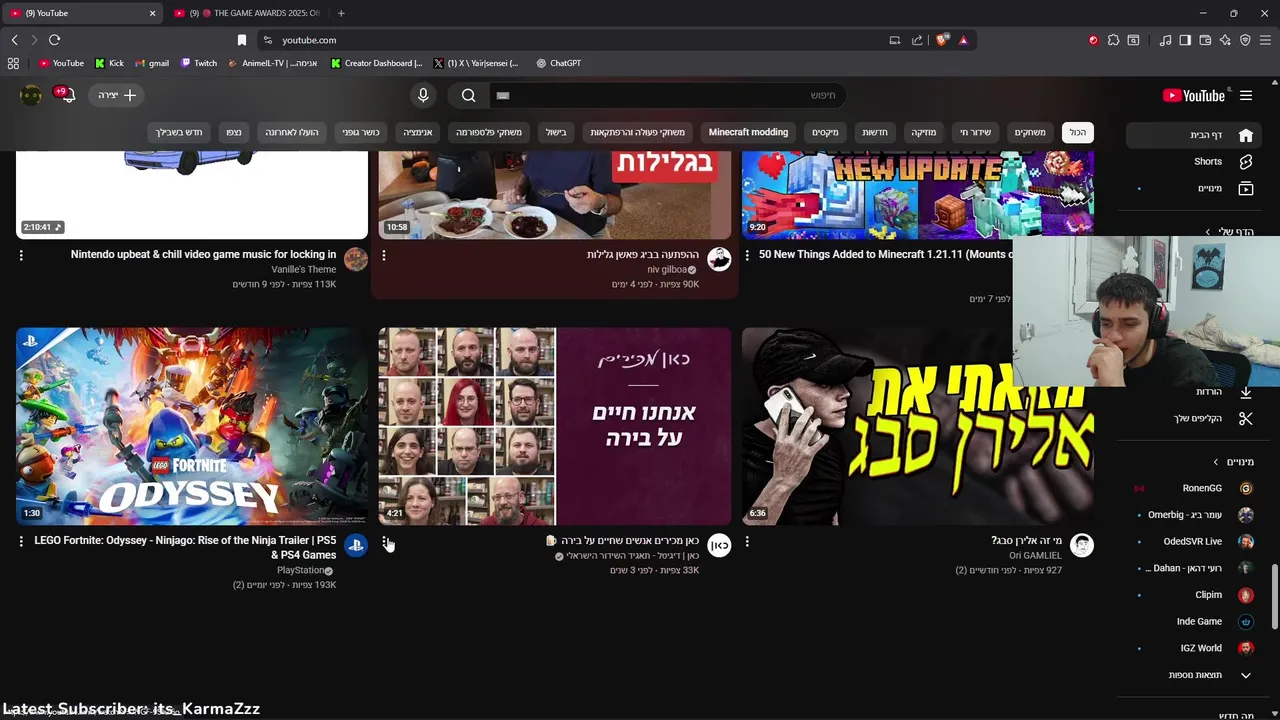Select the חדשות filter chip
The image size is (1280, 720).
(x=875, y=132)
